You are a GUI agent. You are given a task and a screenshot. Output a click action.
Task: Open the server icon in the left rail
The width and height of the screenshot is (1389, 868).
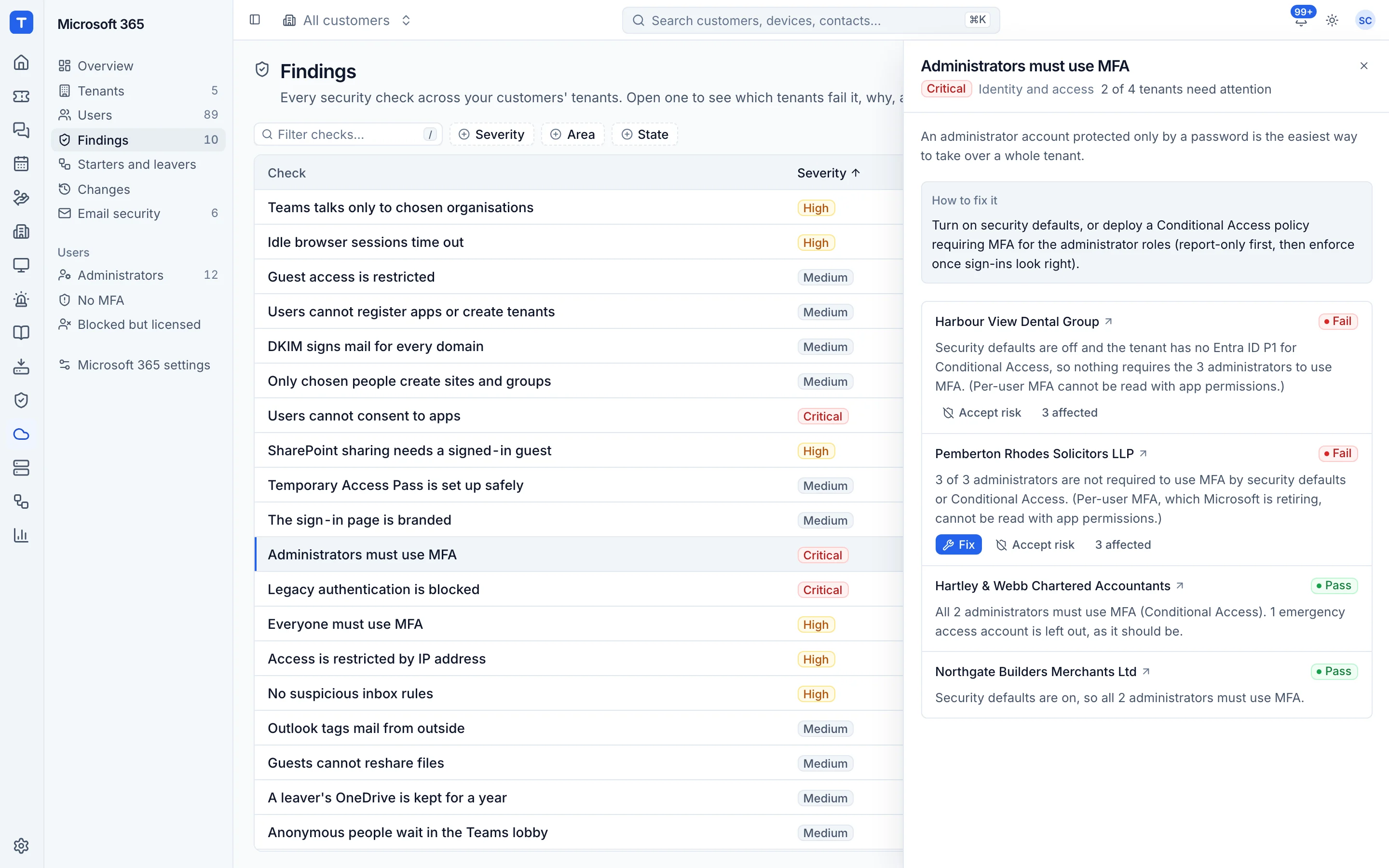pyautogui.click(x=21, y=468)
